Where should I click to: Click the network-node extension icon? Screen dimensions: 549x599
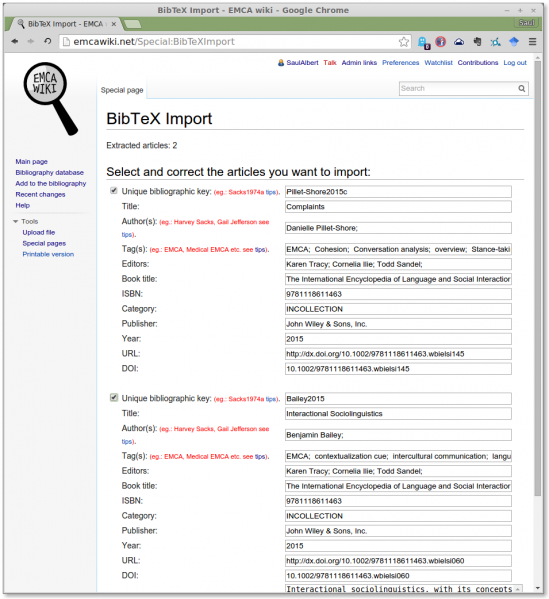[496, 42]
